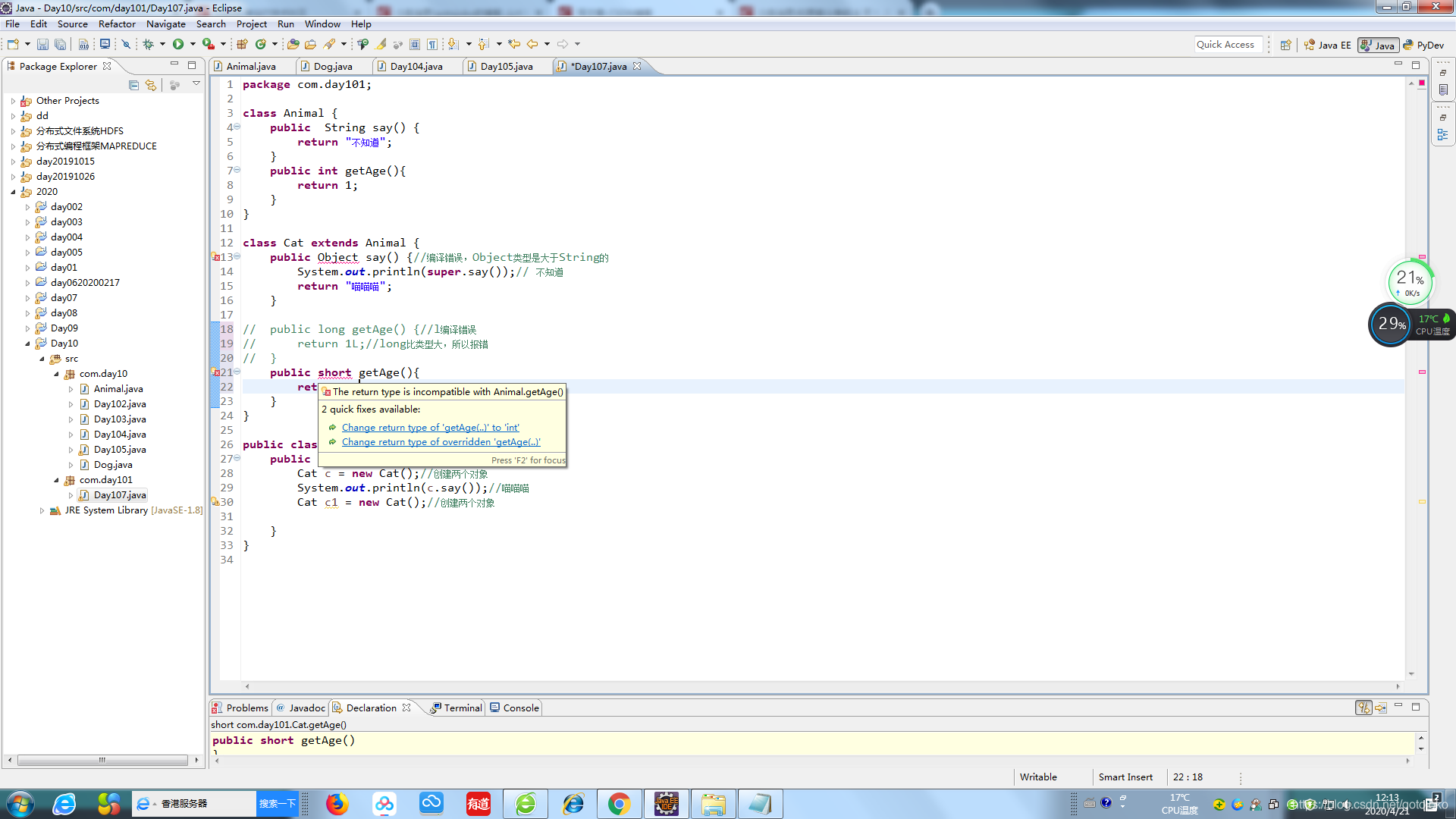The height and width of the screenshot is (819, 1456).
Task: Click the Back navigation arrow icon
Action: point(532,45)
